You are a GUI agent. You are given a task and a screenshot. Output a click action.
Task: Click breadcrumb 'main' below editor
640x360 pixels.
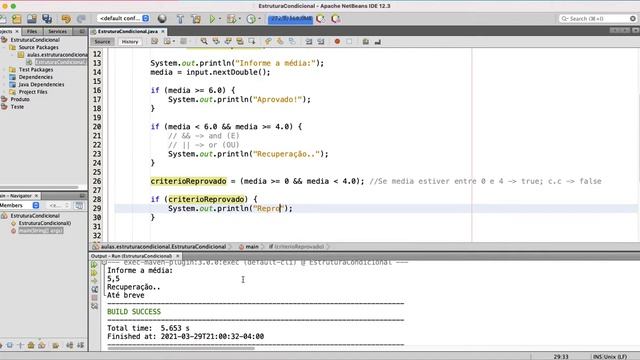252,247
